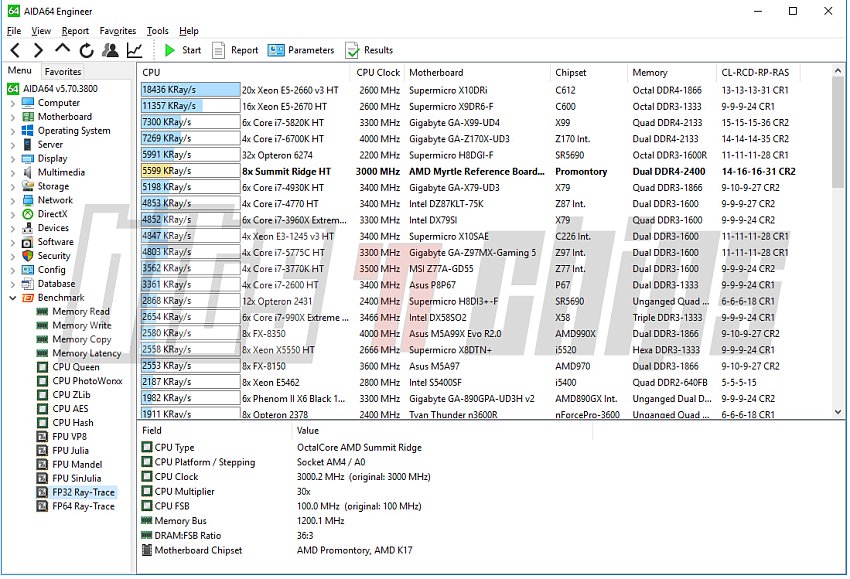The height and width of the screenshot is (579, 850).
Task: Click the scroll-down arrow of results list
Action: coord(838,412)
